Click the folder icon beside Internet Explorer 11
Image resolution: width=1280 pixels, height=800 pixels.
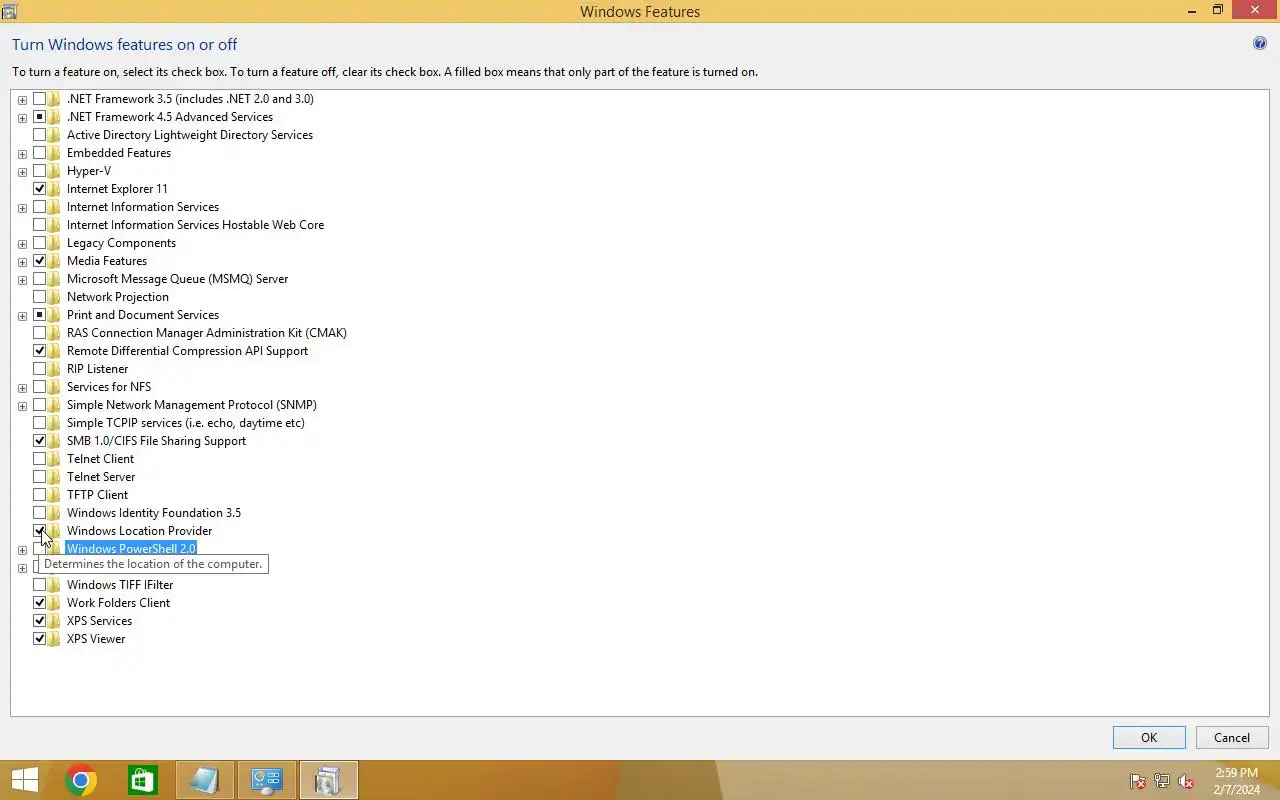55,189
